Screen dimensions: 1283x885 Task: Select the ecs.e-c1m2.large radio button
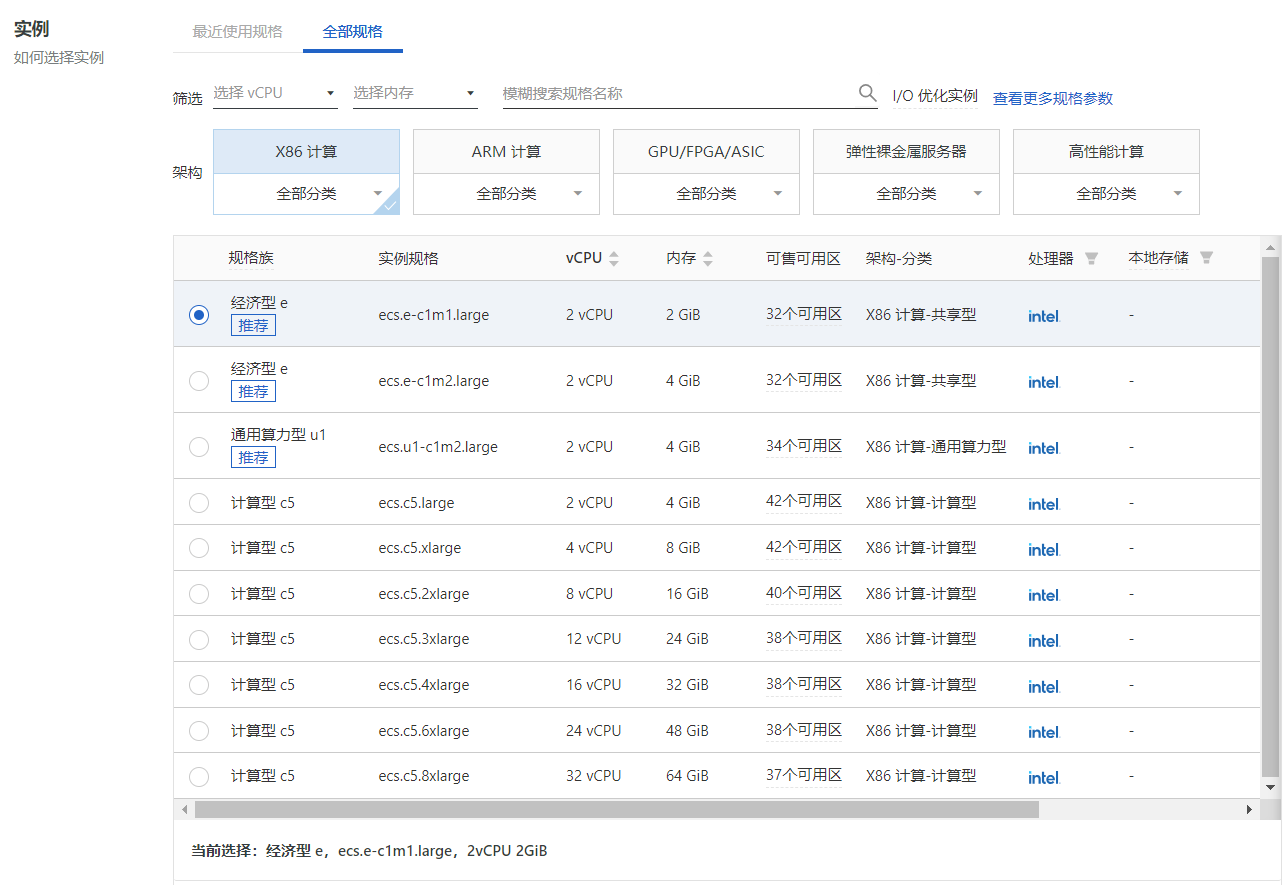click(x=199, y=380)
